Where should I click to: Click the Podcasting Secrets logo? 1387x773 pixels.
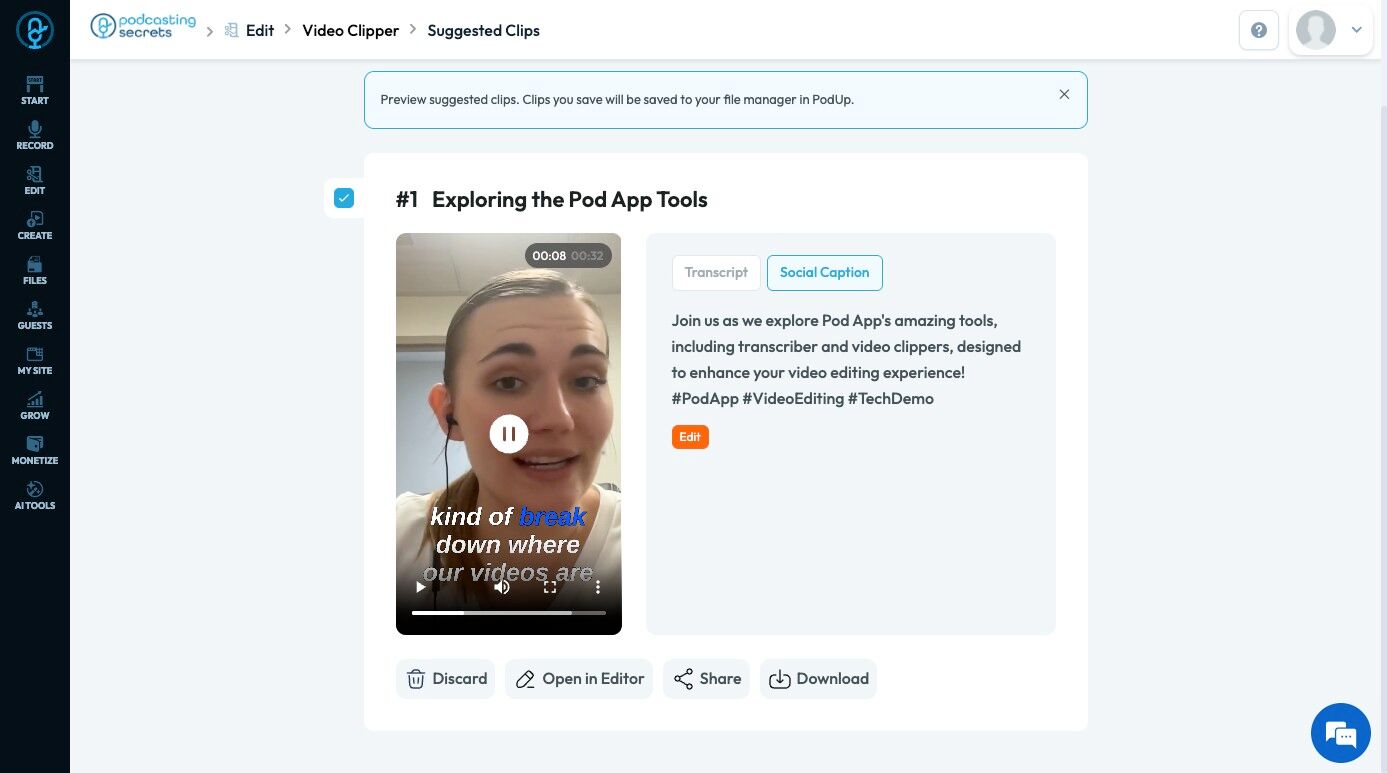143,26
